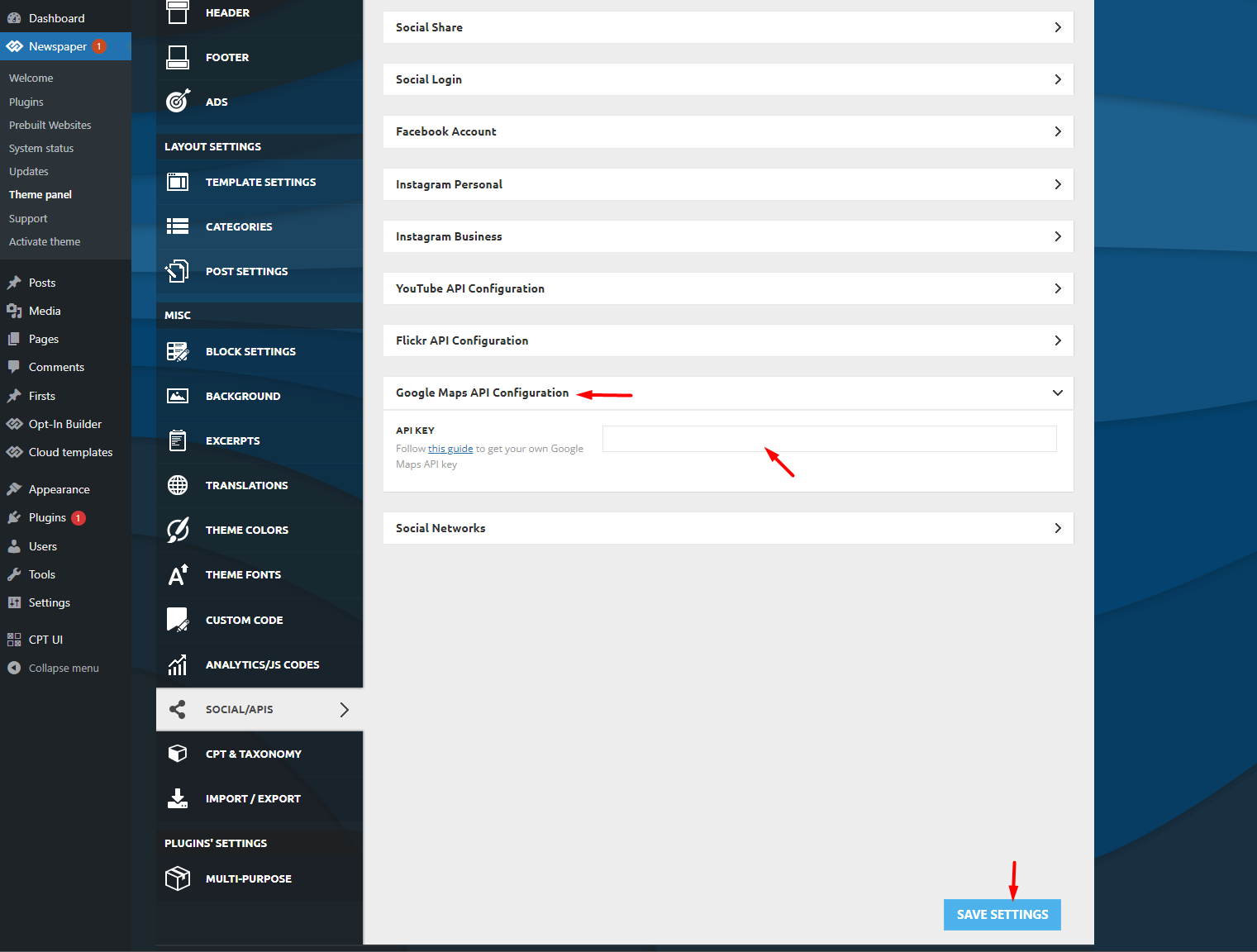1257x952 pixels.
Task: Open the Updates submenu link
Action: tap(29, 171)
